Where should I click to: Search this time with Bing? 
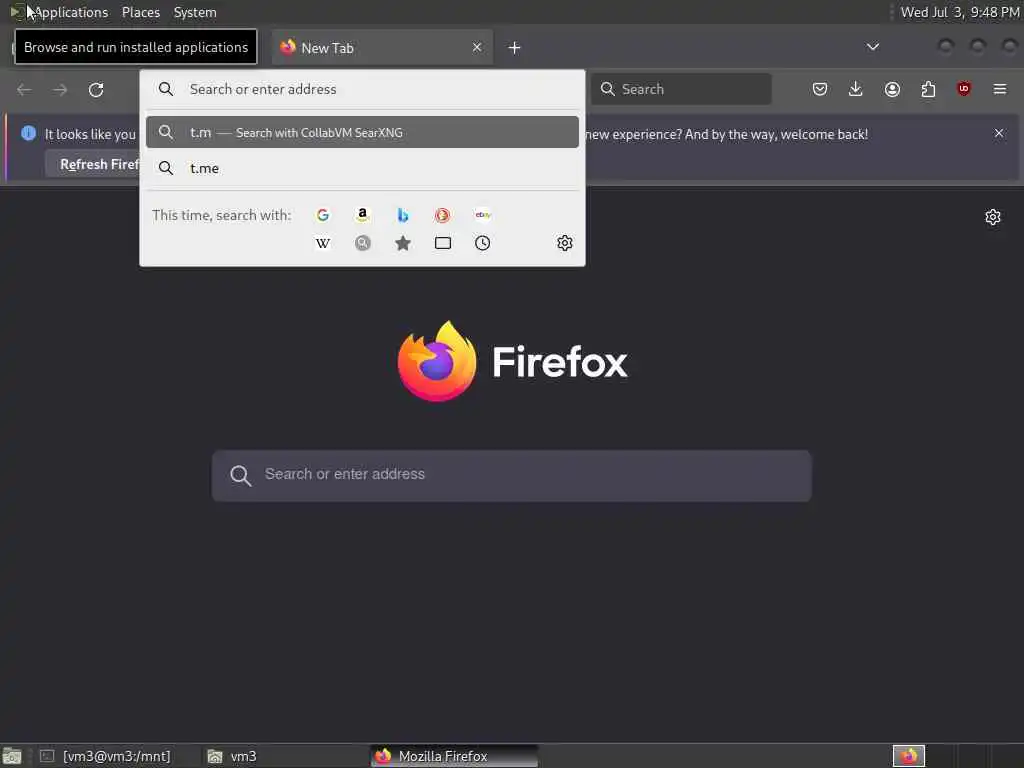pyautogui.click(x=403, y=215)
